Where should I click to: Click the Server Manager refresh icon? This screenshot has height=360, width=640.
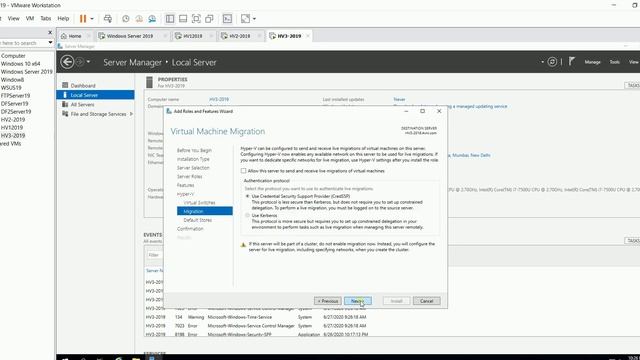pos(552,62)
